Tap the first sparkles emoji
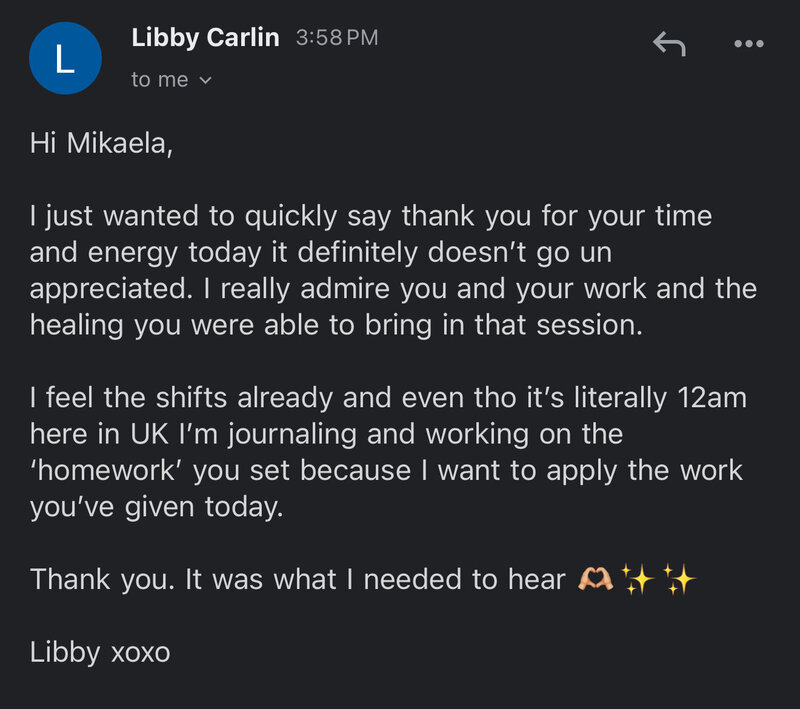 636,579
